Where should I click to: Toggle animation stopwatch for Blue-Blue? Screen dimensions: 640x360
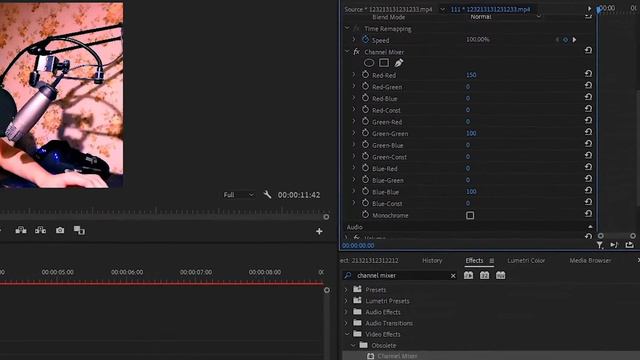[365, 191]
